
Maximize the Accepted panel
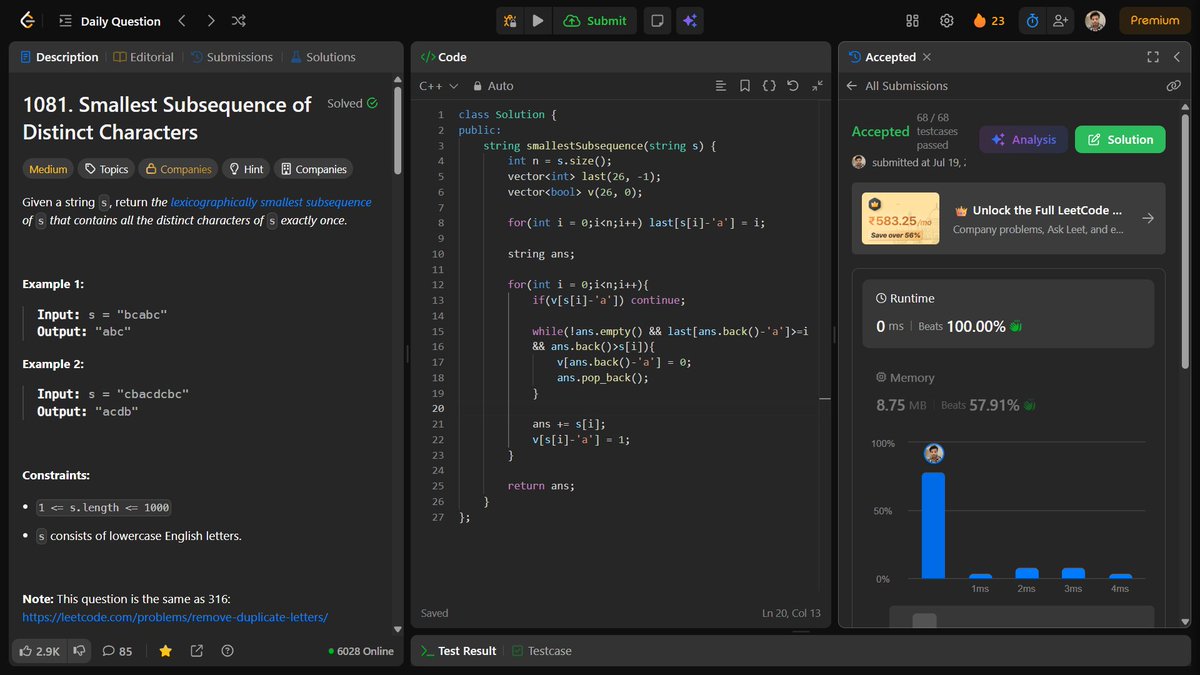[1152, 57]
